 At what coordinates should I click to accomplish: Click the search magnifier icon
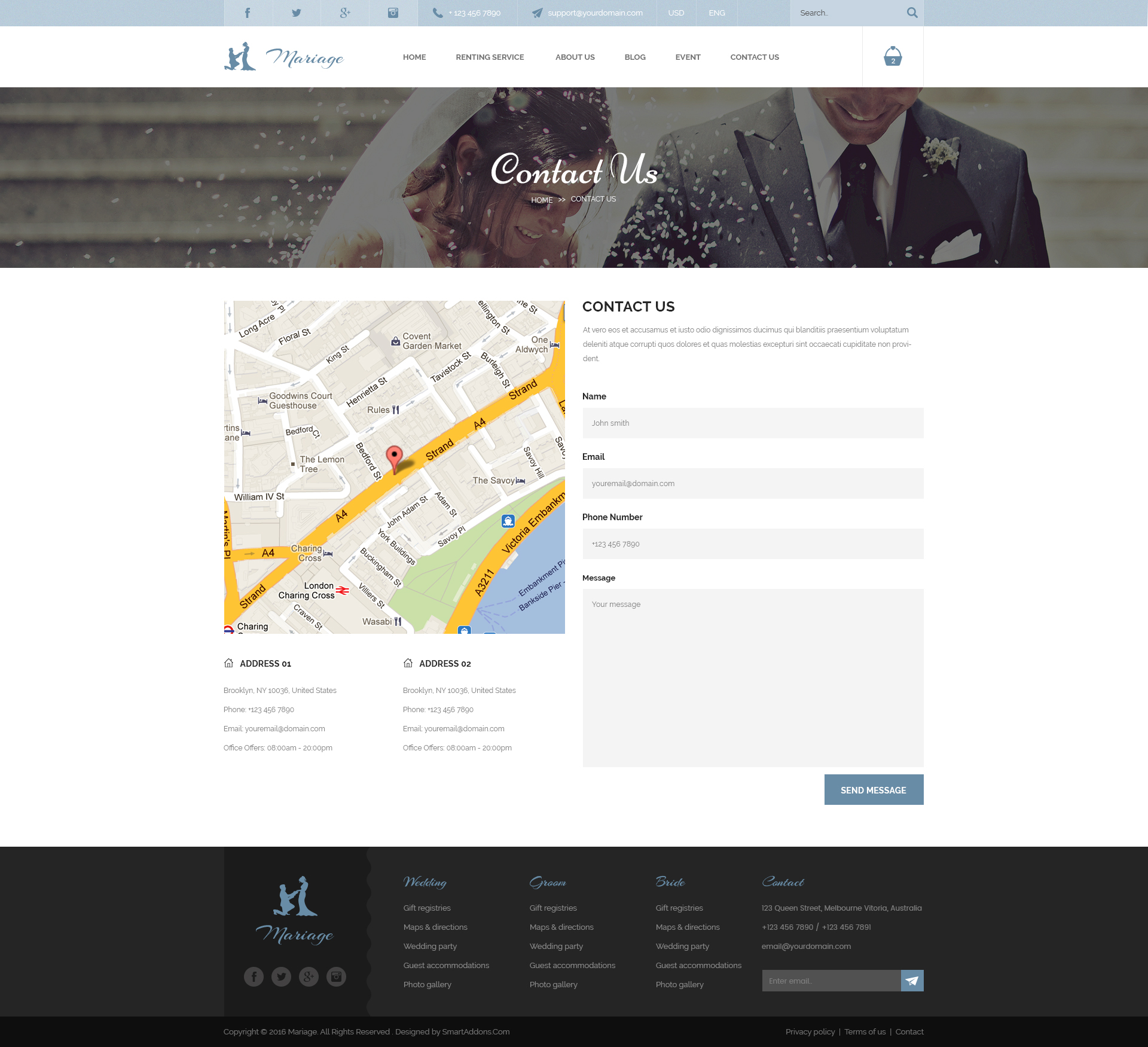click(x=912, y=13)
